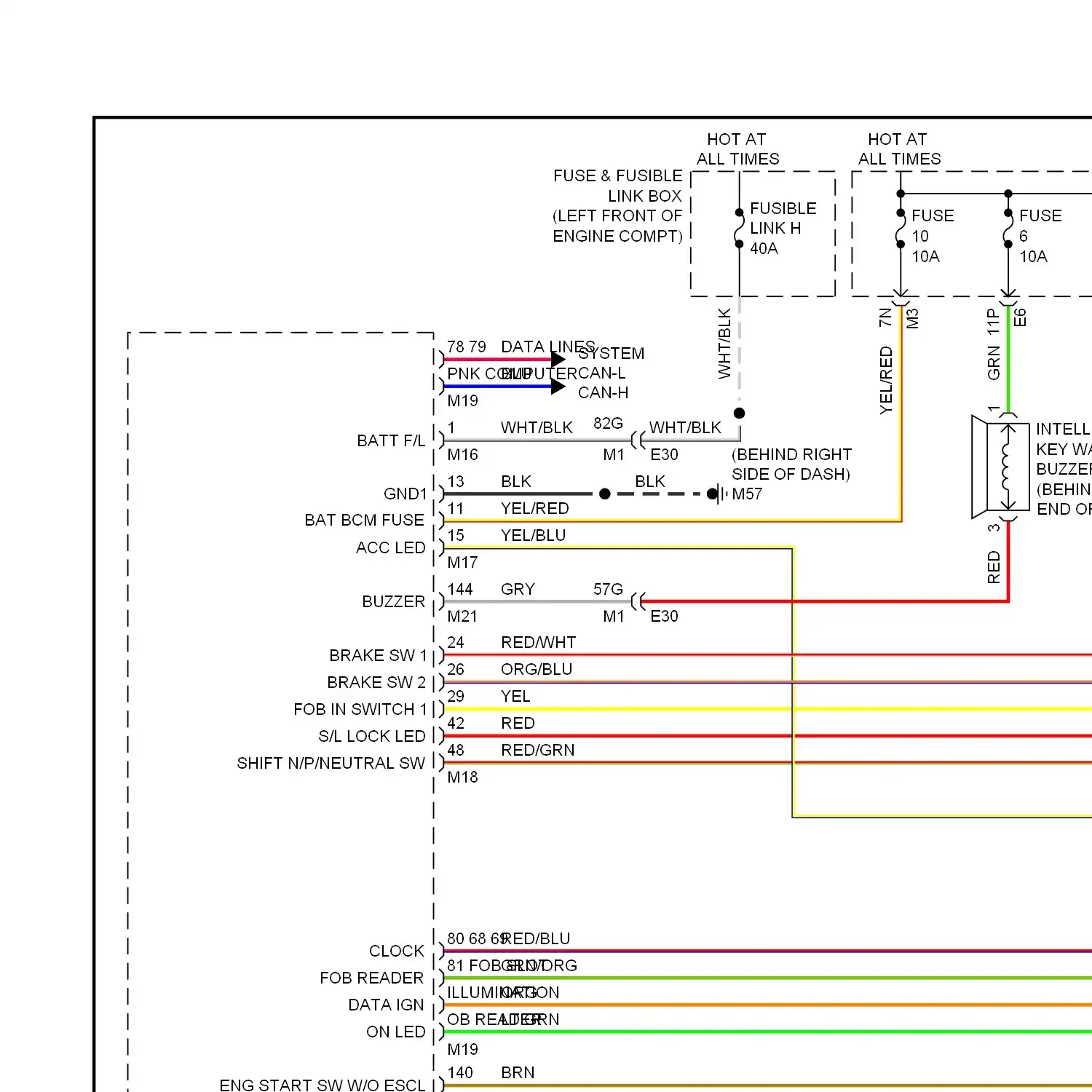Click the '7N' terminal label
Image resolution: width=1092 pixels, height=1092 pixels.
[x=885, y=317]
